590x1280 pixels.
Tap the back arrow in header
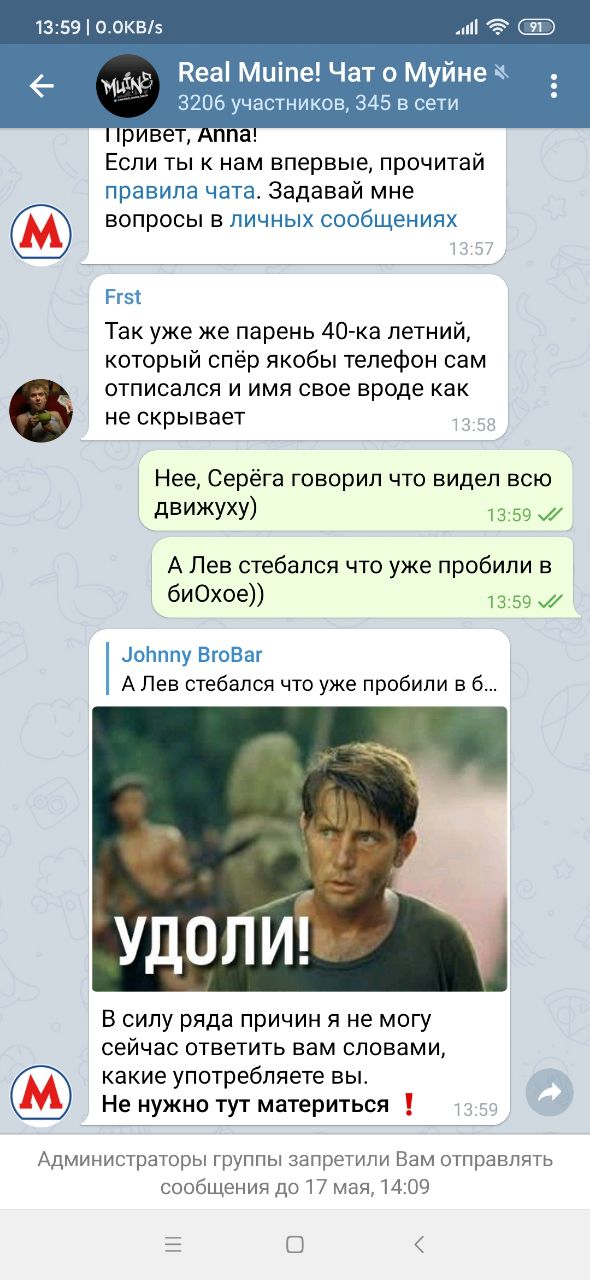[41, 87]
